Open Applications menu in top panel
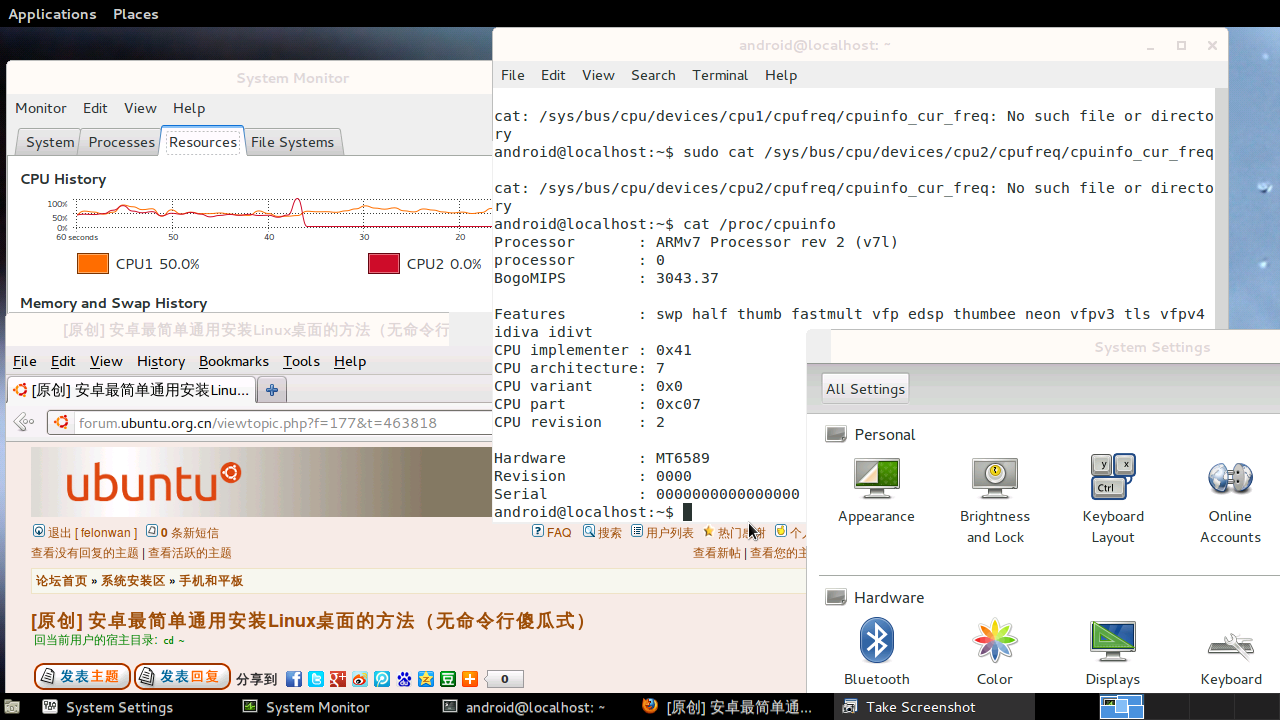 [x=52, y=14]
